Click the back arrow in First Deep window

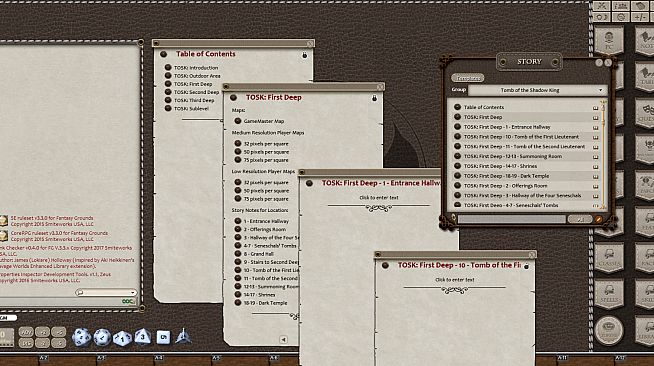283,339
